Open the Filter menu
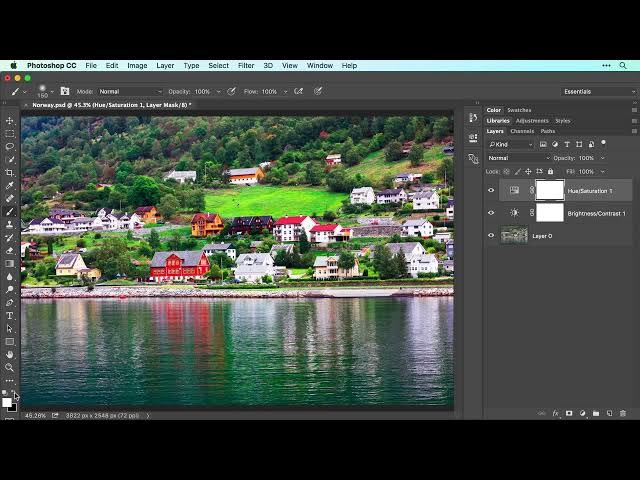Image resolution: width=640 pixels, height=480 pixels. point(246,65)
